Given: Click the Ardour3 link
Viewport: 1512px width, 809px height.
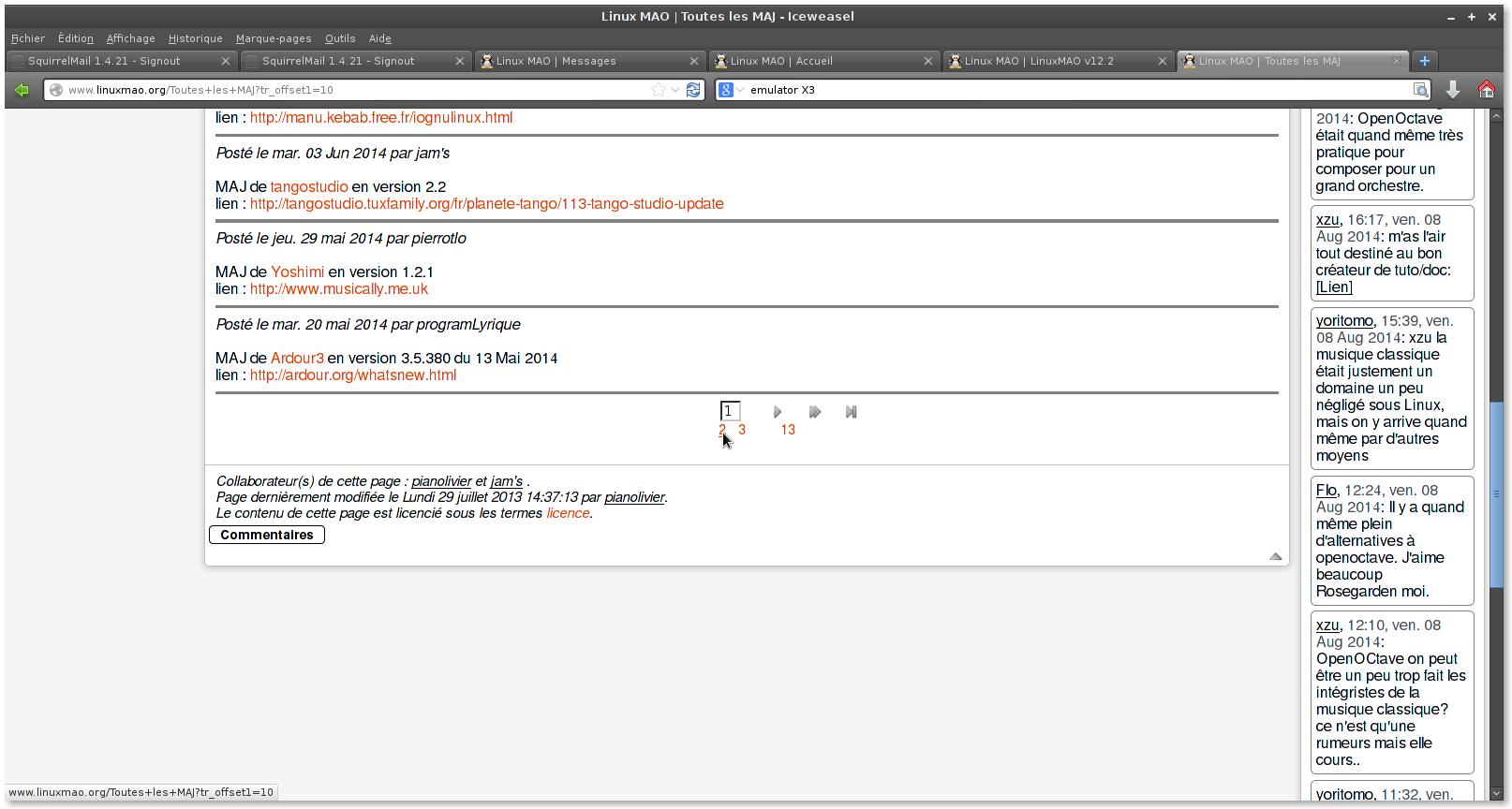Looking at the screenshot, I should 297,359.
